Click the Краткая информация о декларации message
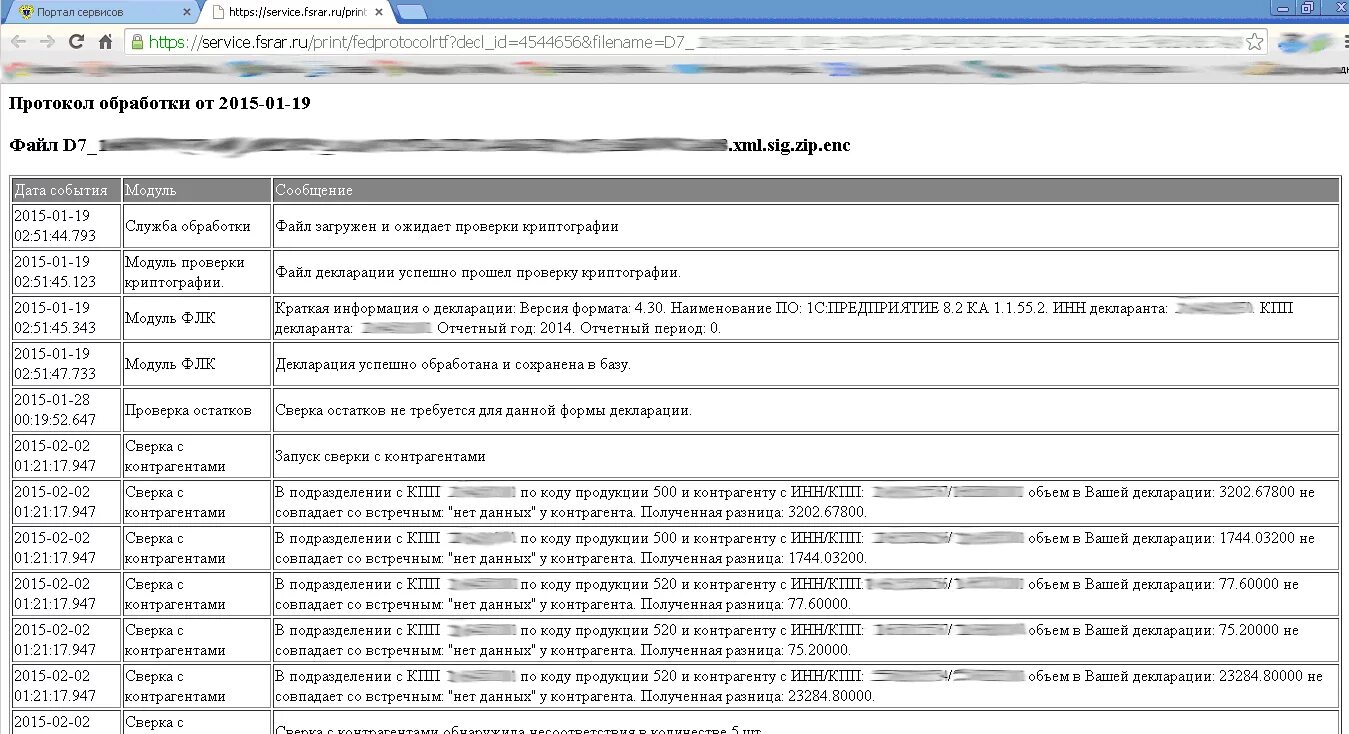This screenshot has height=734, width=1349. [x=806, y=318]
